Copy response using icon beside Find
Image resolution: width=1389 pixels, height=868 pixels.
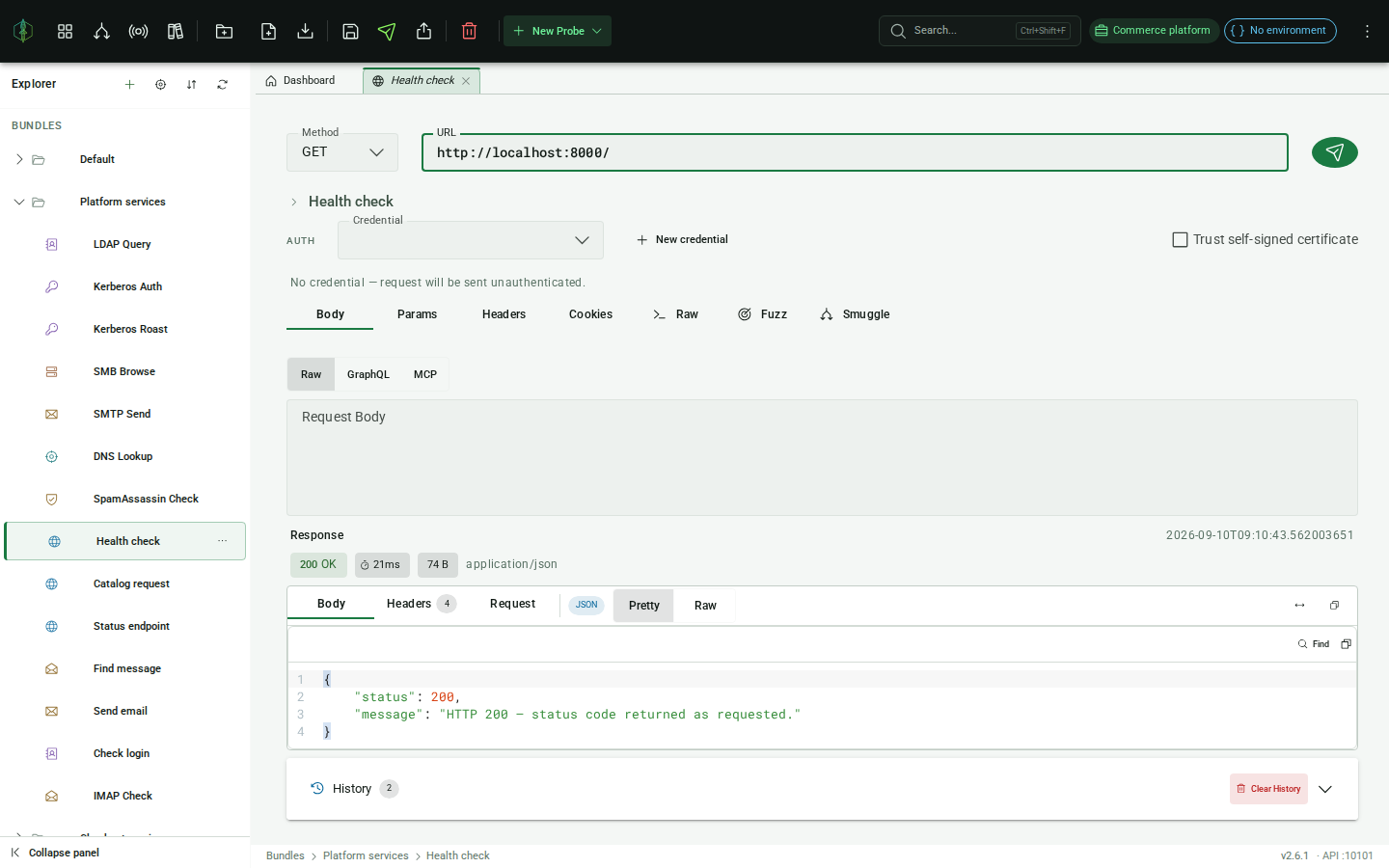[1346, 643]
